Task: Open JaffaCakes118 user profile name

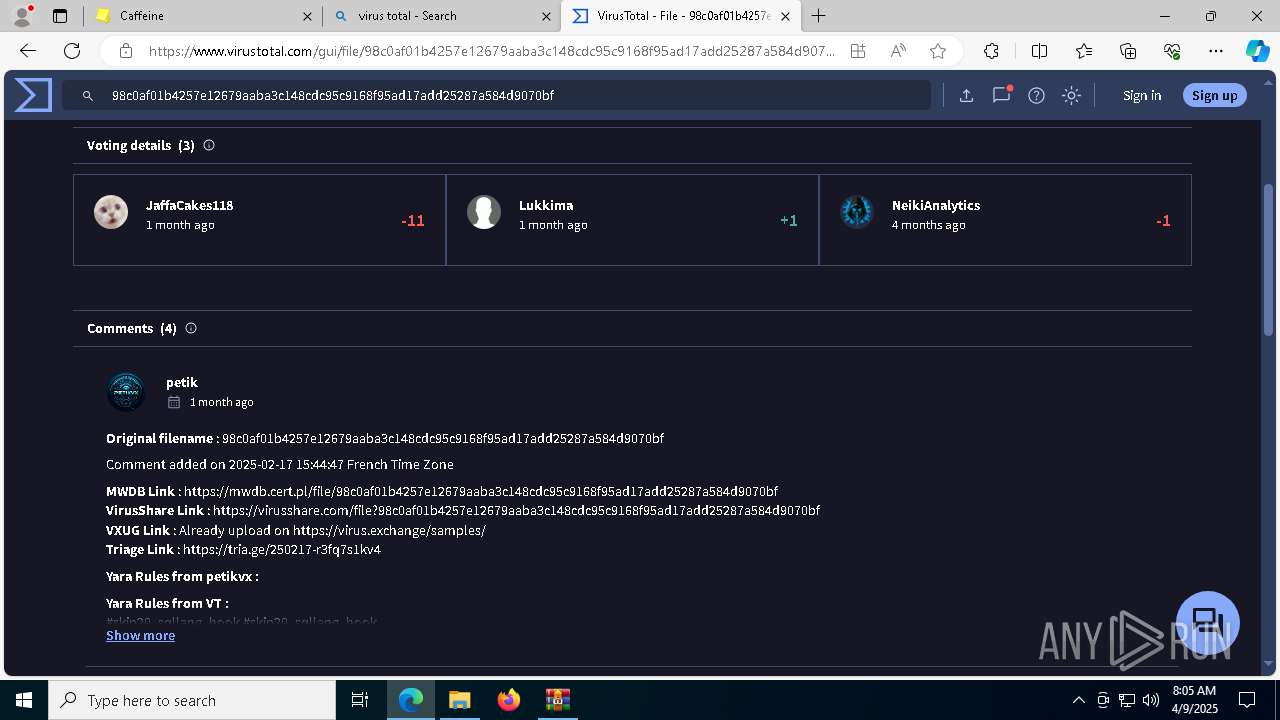Action: [x=189, y=205]
